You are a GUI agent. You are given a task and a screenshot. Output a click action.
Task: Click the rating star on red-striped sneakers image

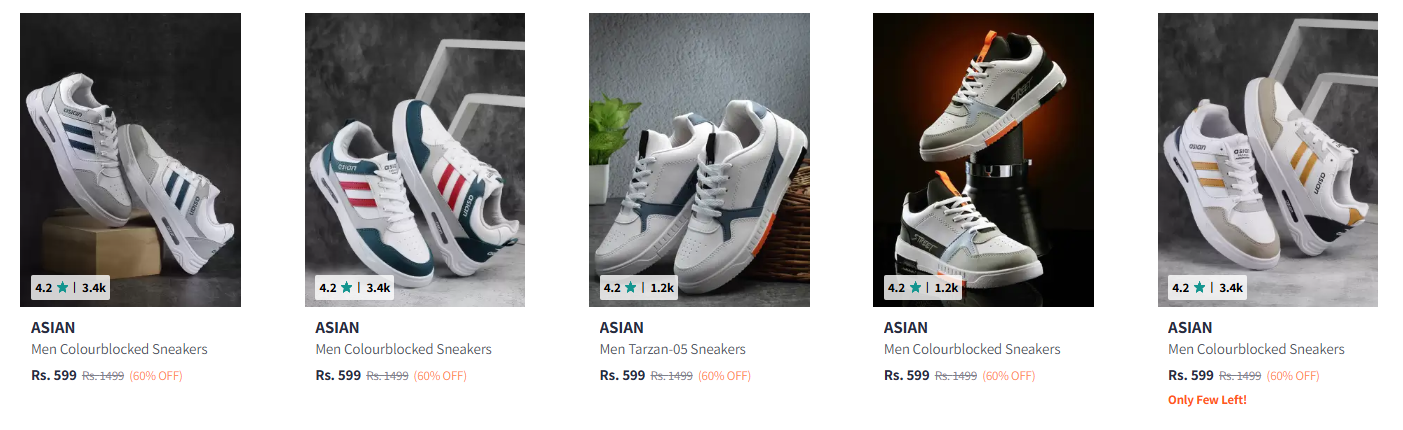(347, 288)
